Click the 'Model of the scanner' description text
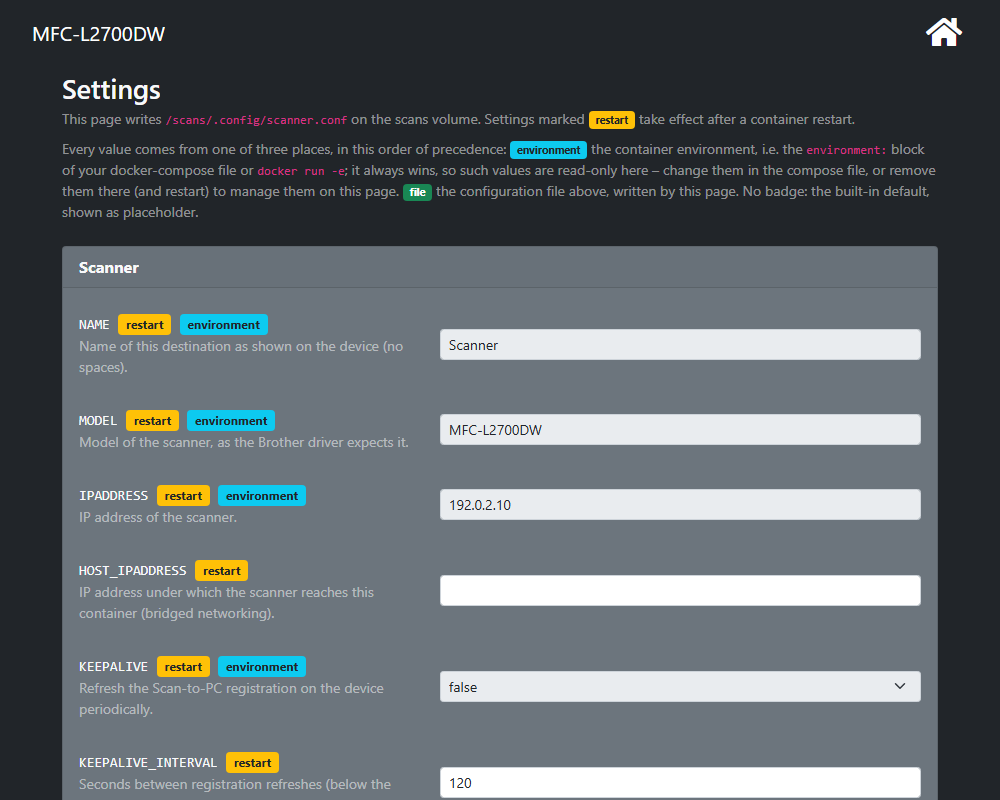1000x800 pixels. pyautogui.click(x=244, y=442)
